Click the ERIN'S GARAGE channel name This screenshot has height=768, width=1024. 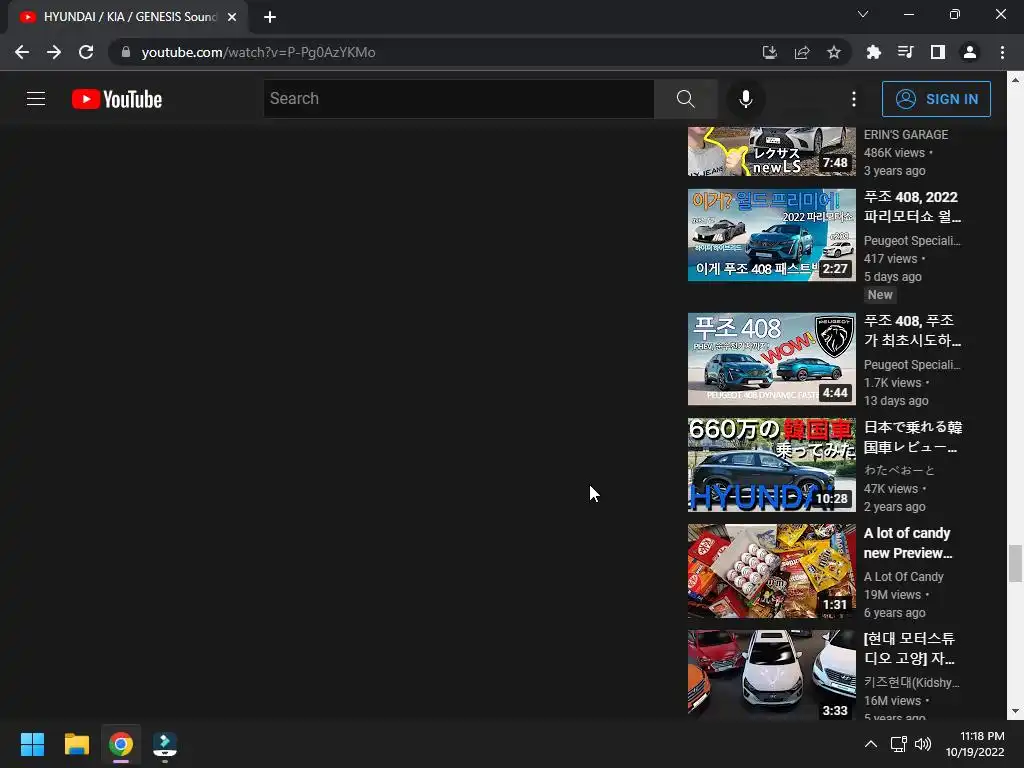point(906,135)
